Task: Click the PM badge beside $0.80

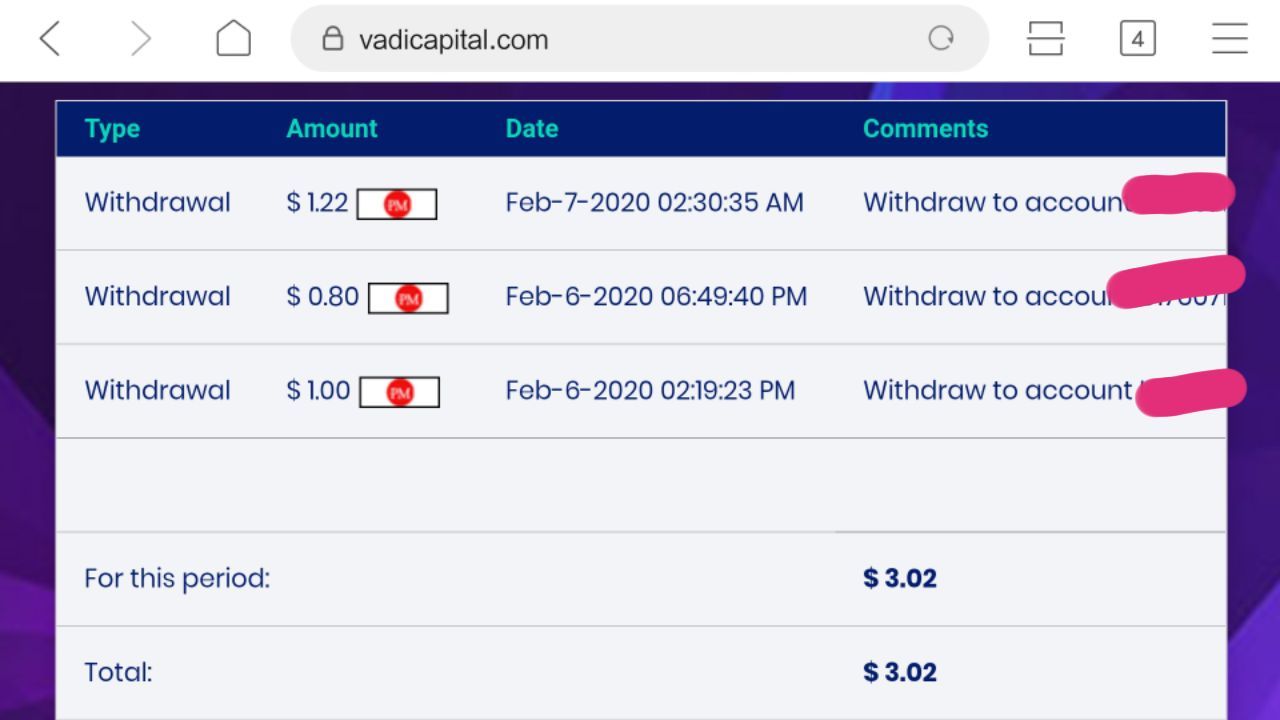Action: click(x=408, y=298)
